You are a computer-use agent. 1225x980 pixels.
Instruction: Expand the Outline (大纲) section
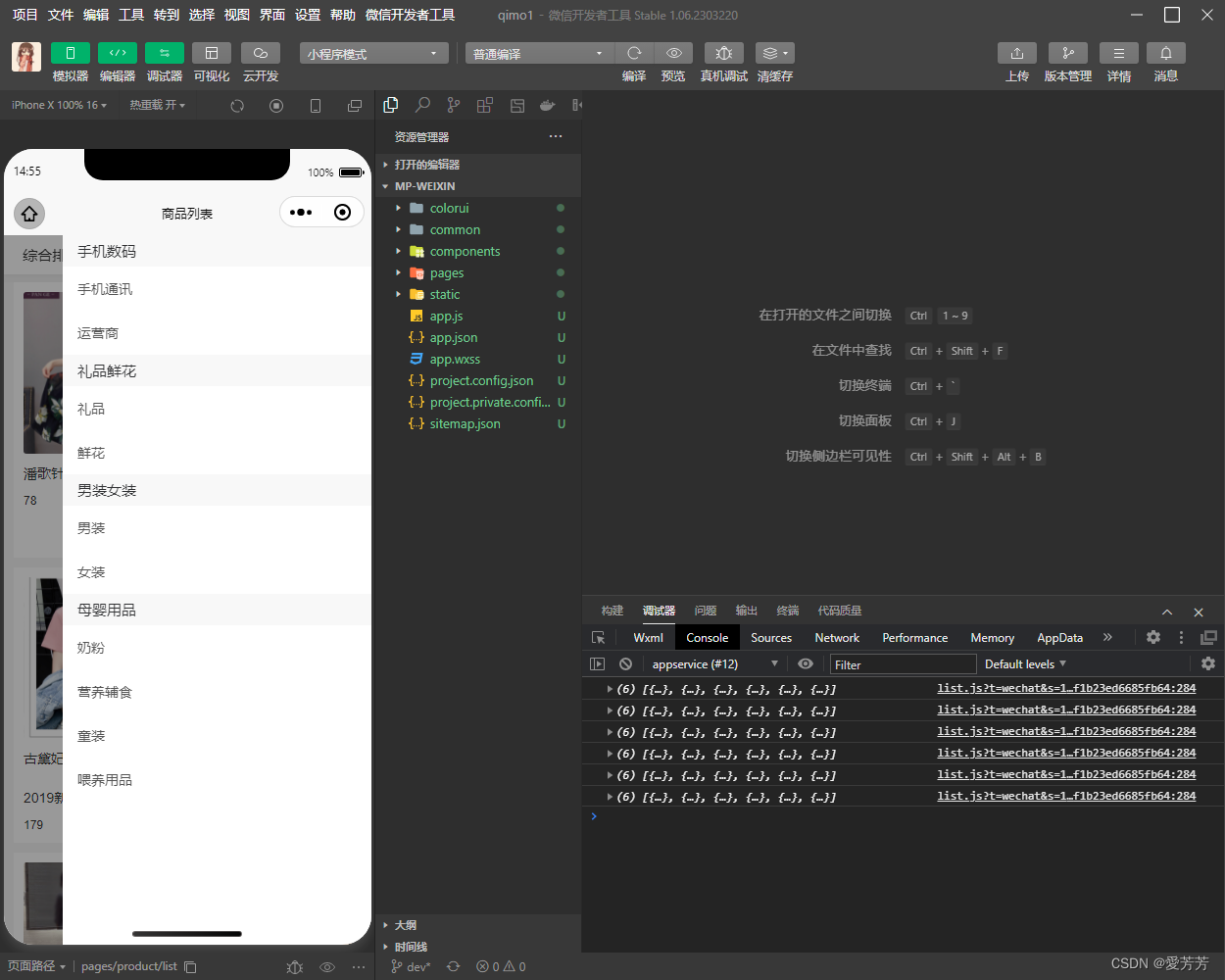click(x=478, y=925)
